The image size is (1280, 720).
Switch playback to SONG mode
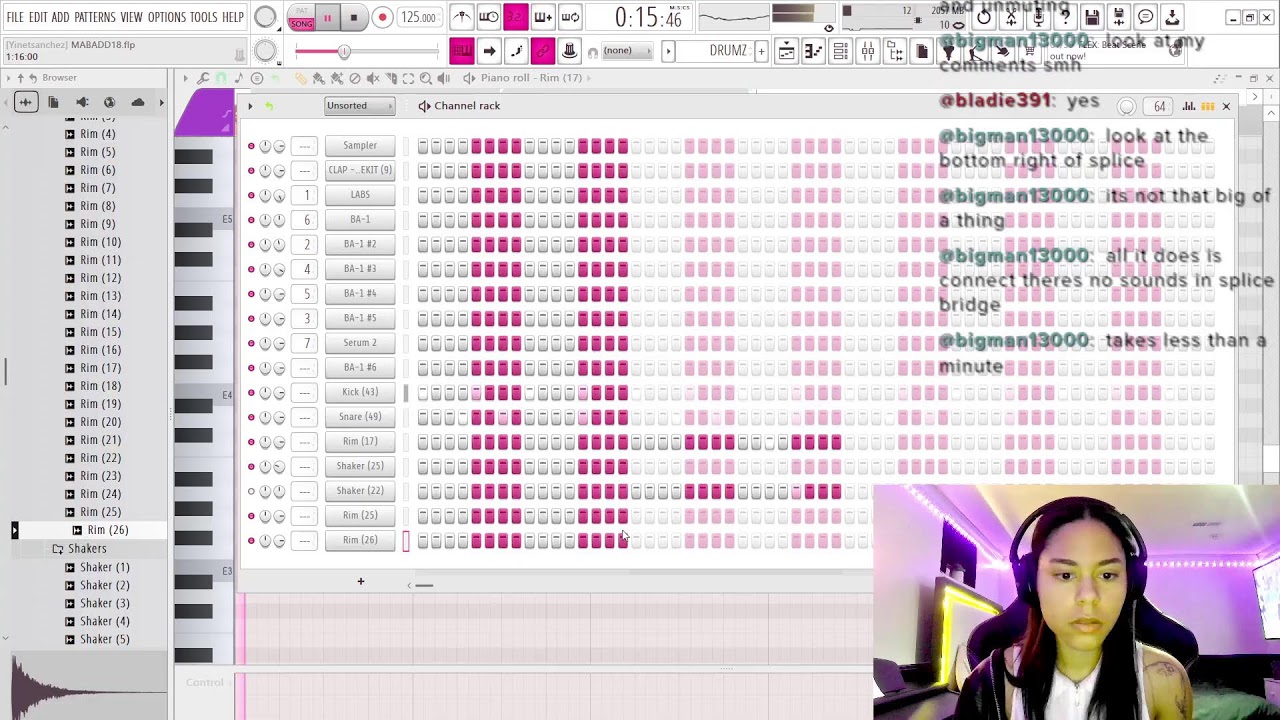[x=301, y=23]
